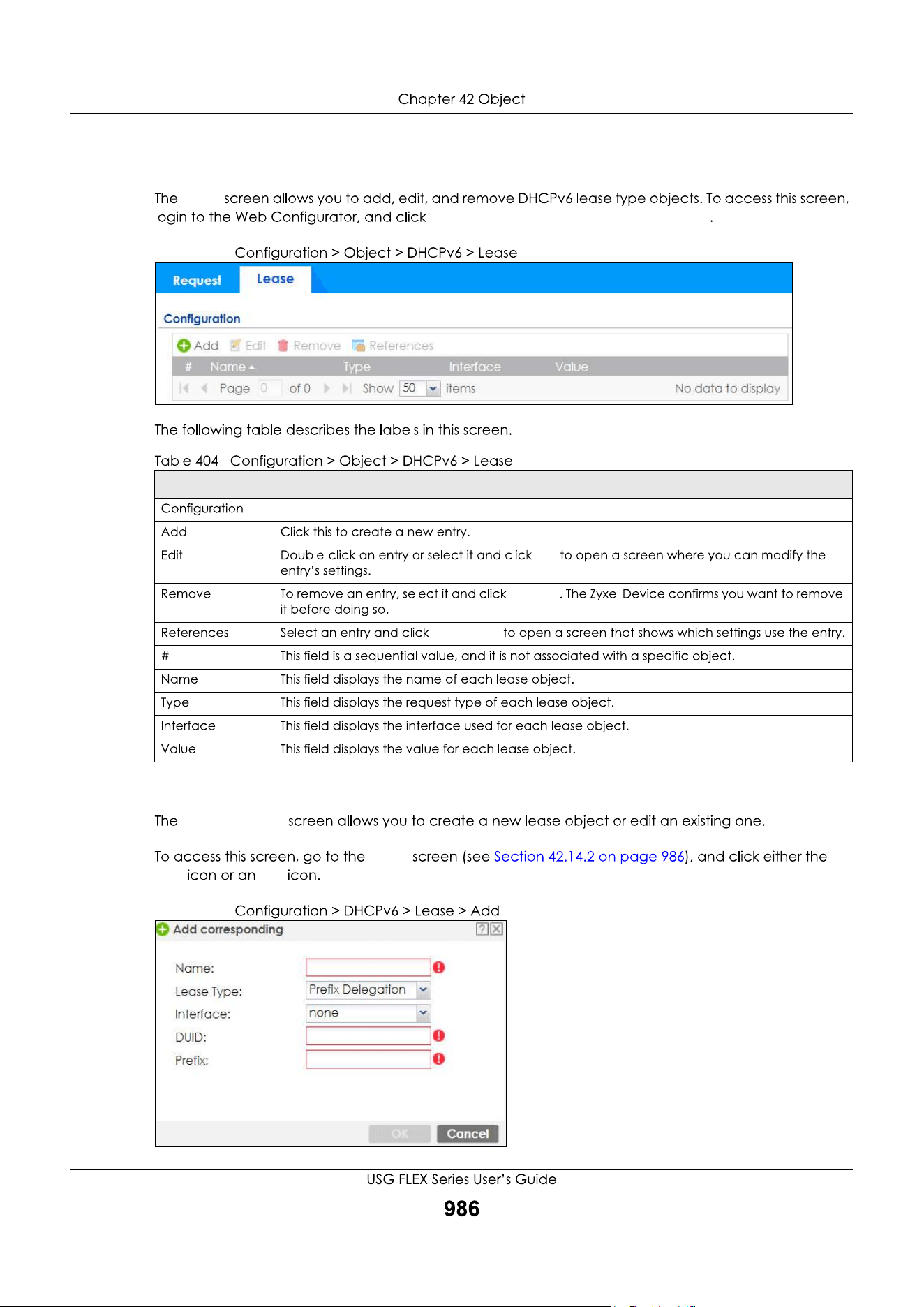Click the 'No data to display' status text
924x1307 pixels.
pos(727,388)
